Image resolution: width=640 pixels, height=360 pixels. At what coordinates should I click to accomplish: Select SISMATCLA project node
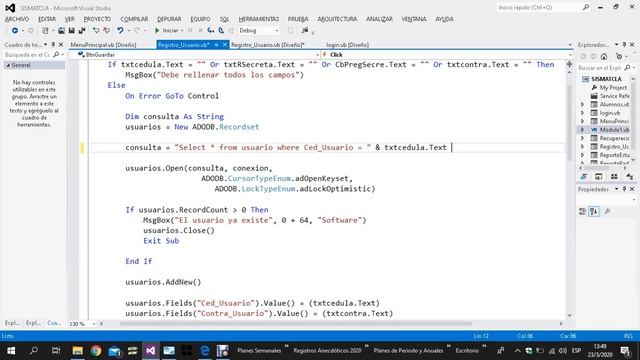tap(606, 79)
